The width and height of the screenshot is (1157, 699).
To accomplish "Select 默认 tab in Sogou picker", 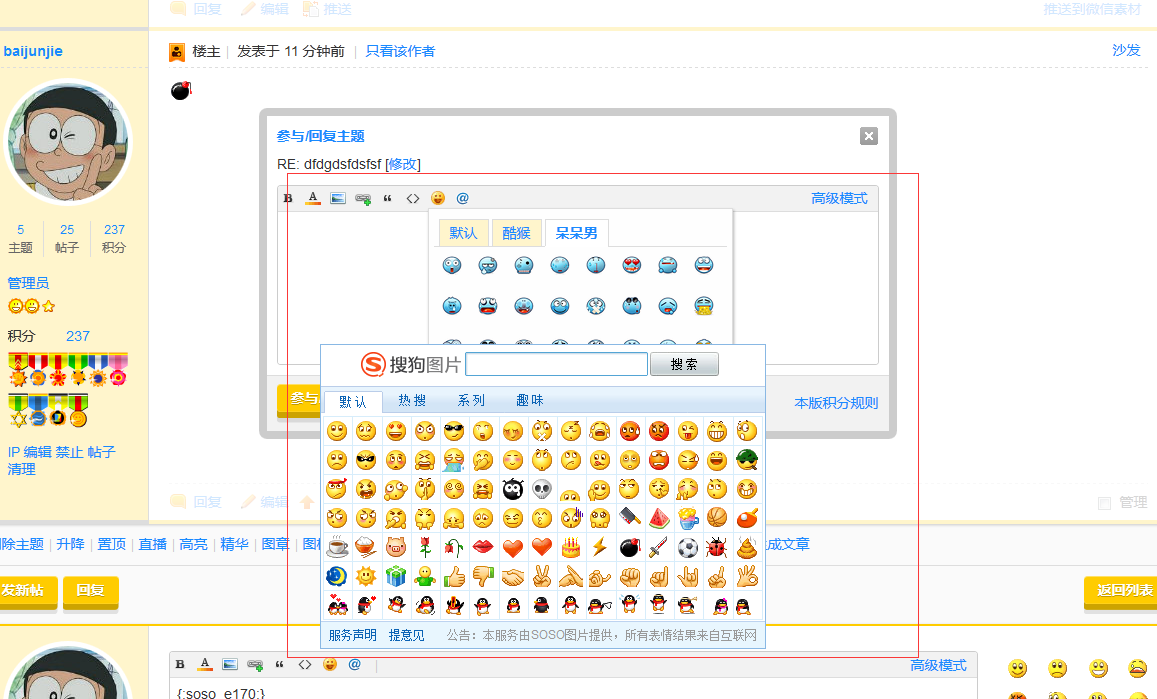I will pyautogui.click(x=353, y=402).
